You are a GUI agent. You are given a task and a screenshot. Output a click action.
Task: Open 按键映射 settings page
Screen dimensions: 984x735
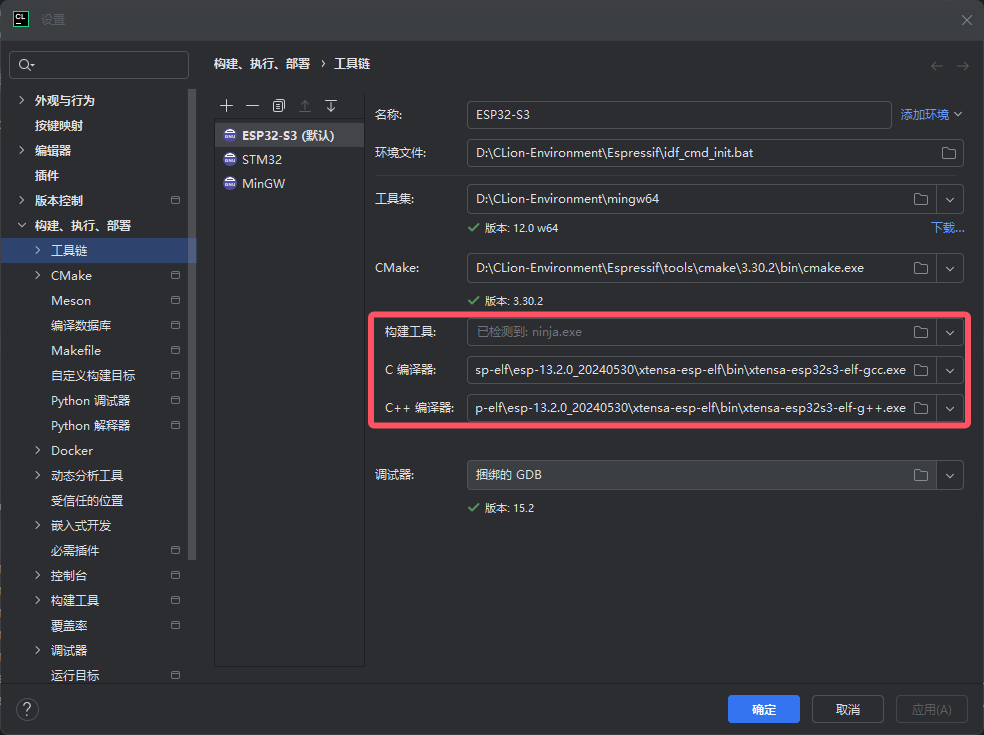click(59, 126)
